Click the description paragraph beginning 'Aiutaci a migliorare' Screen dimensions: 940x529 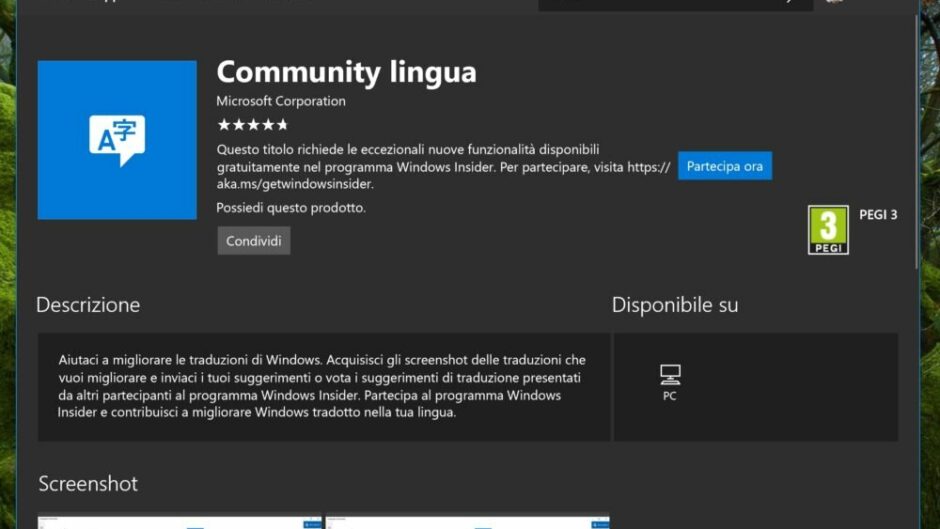pos(322,386)
